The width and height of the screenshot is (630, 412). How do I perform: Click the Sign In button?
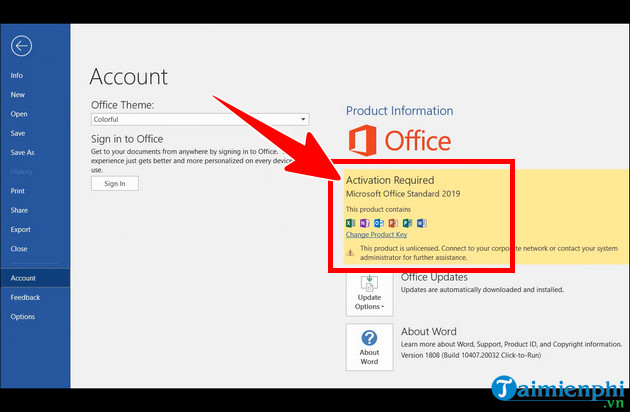pyautogui.click(x=115, y=184)
